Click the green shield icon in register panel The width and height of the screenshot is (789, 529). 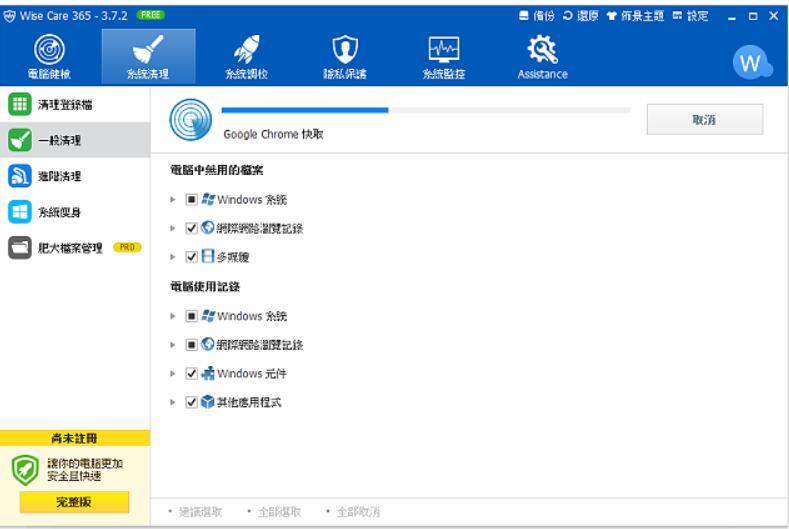click(x=25, y=470)
